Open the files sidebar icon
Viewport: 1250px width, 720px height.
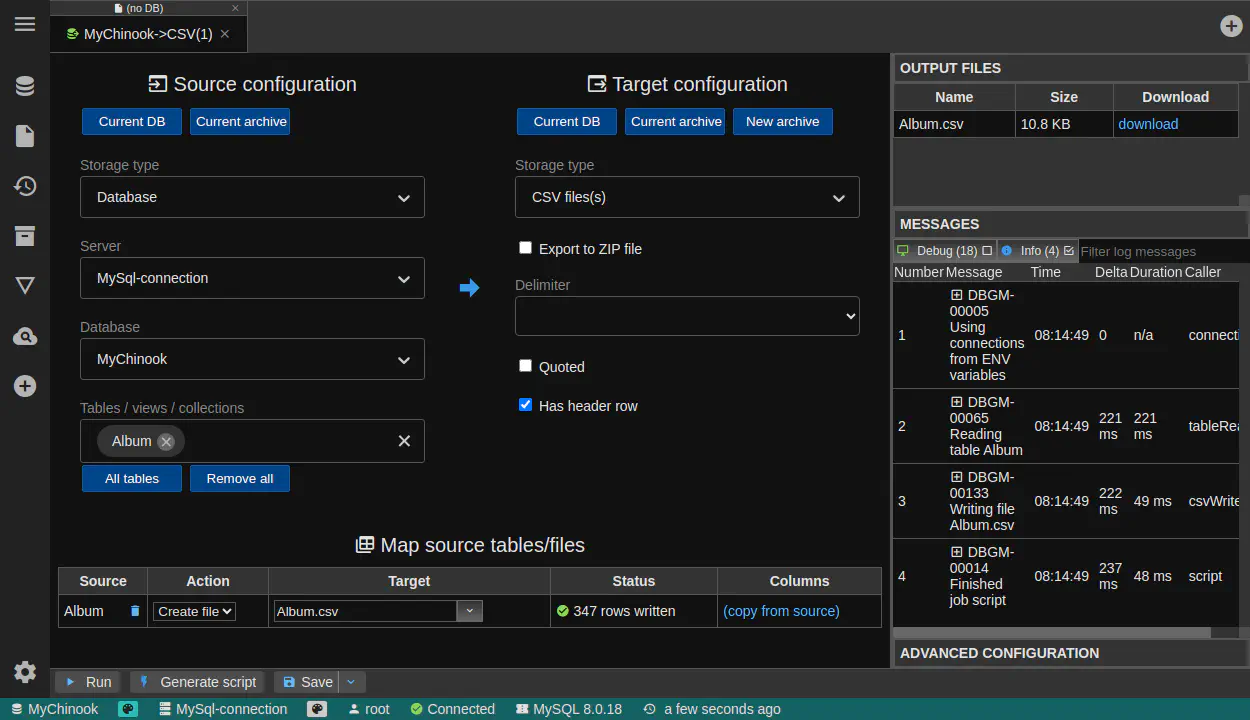25,136
